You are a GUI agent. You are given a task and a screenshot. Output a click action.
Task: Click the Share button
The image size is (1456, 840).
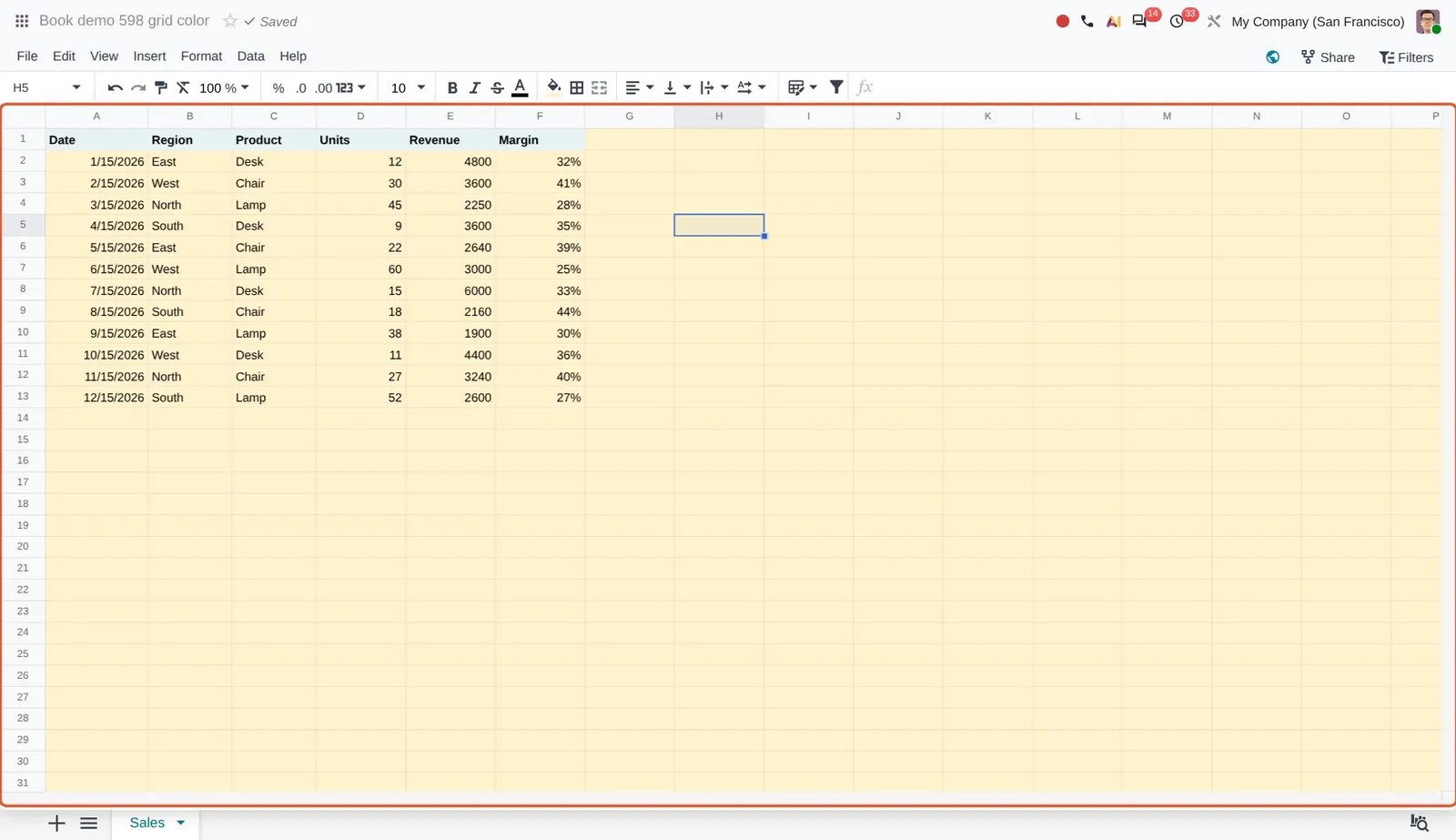click(x=1328, y=57)
